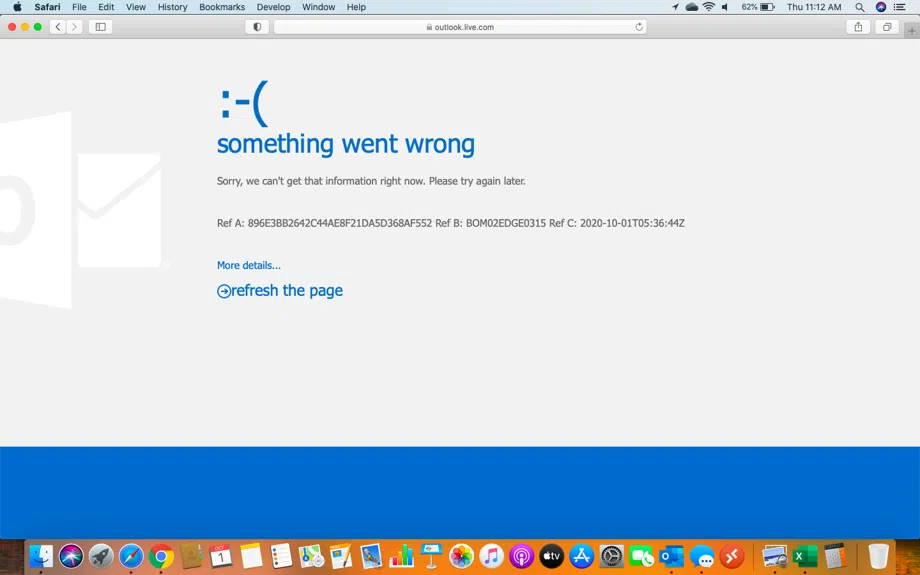Click the outlook.live.com address field
Viewport: 920px width, 575px height.
[x=460, y=27]
